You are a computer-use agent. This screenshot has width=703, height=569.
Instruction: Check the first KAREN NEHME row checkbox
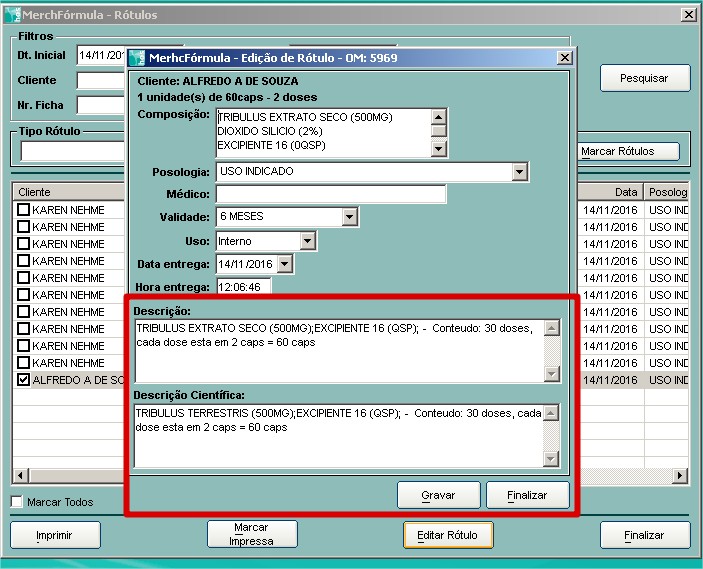[x=23, y=210]
